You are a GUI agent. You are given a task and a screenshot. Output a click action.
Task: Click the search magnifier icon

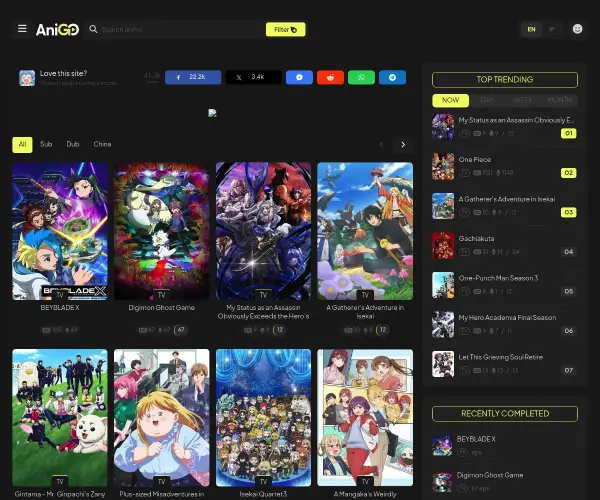click(93, 29)
